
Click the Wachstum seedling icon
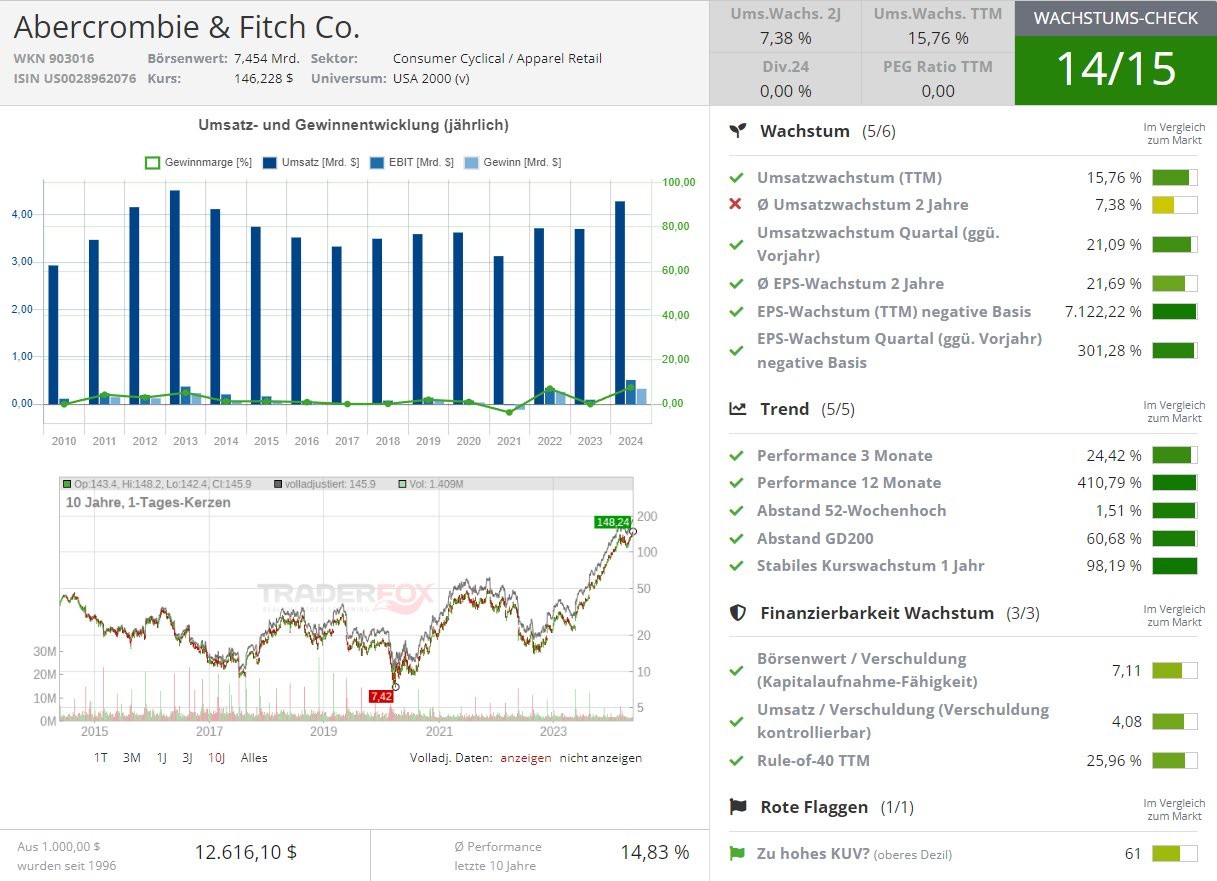click(738, 131)
